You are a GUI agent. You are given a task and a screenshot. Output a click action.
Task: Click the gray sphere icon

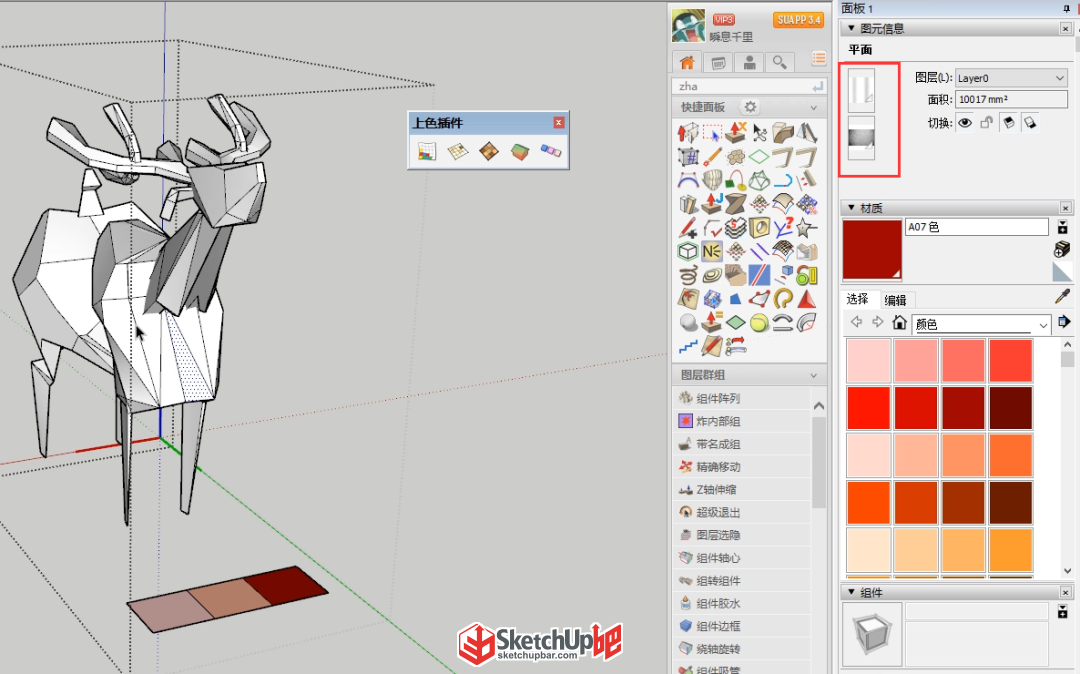point(688,322)
